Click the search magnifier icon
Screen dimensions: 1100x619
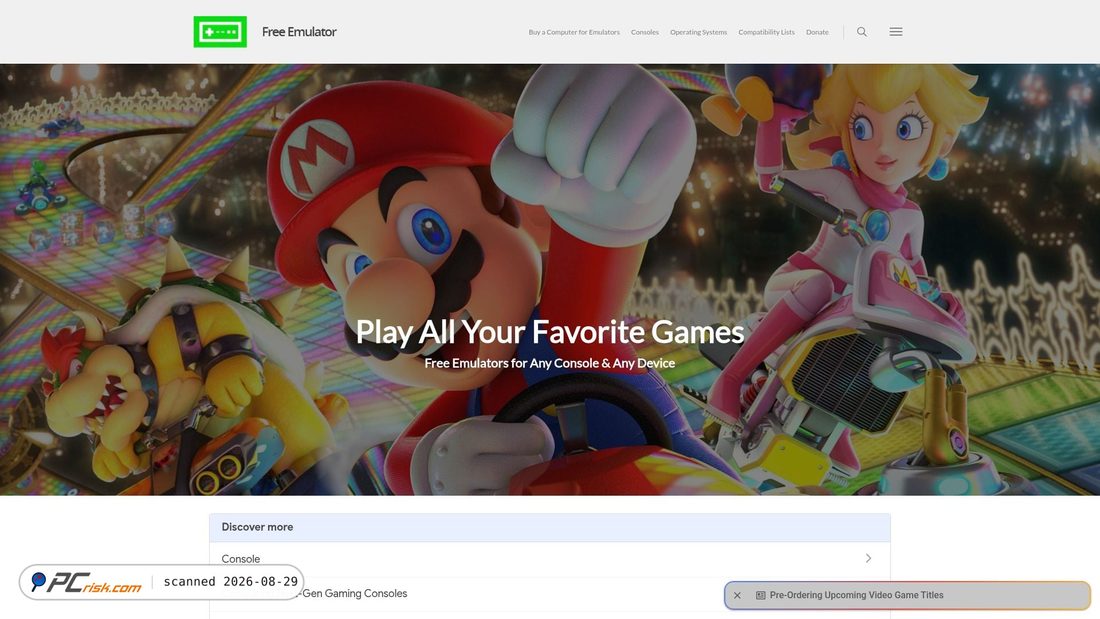(x=861, y=32)
